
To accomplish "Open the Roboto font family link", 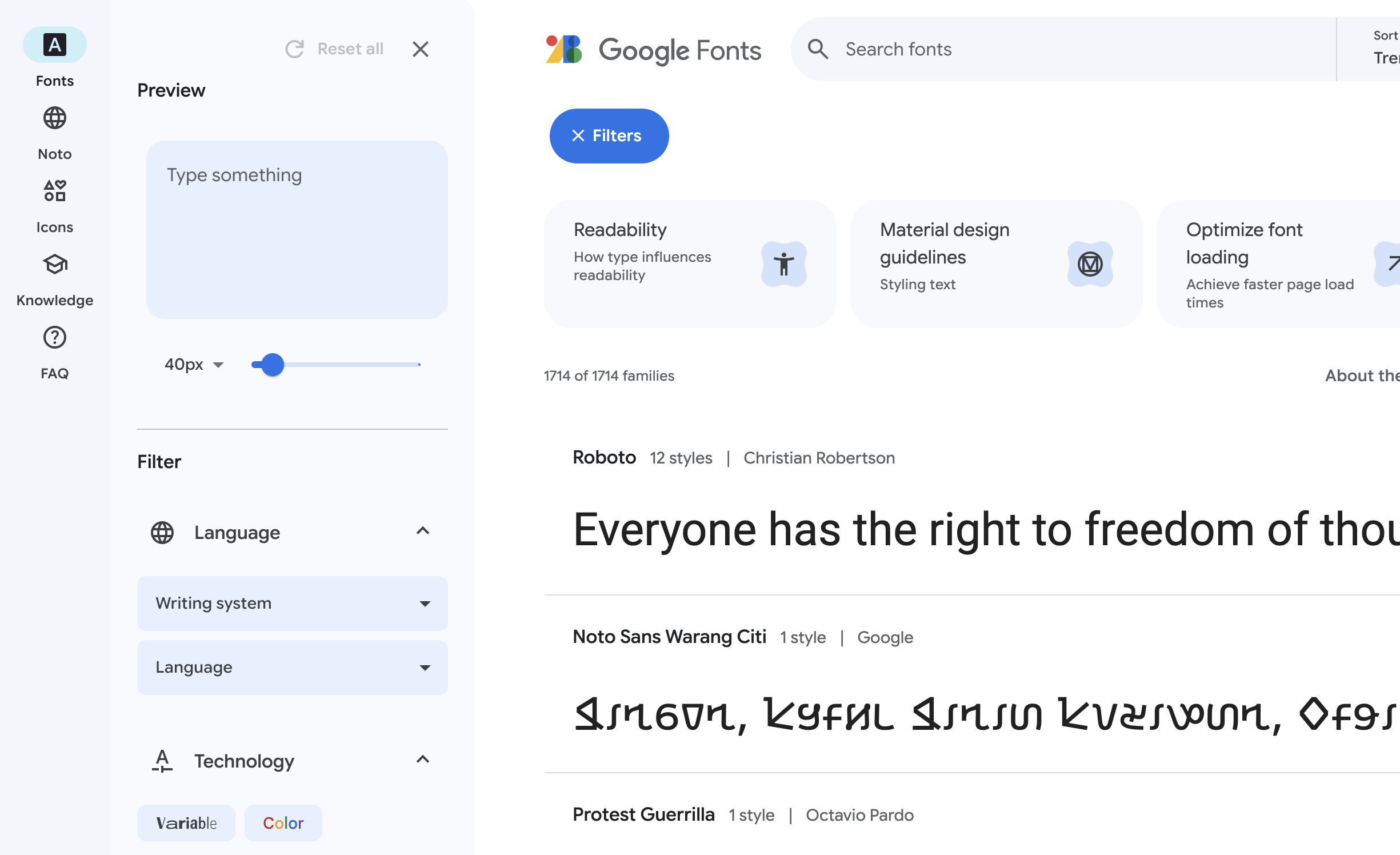I will (x=604, y=458).
